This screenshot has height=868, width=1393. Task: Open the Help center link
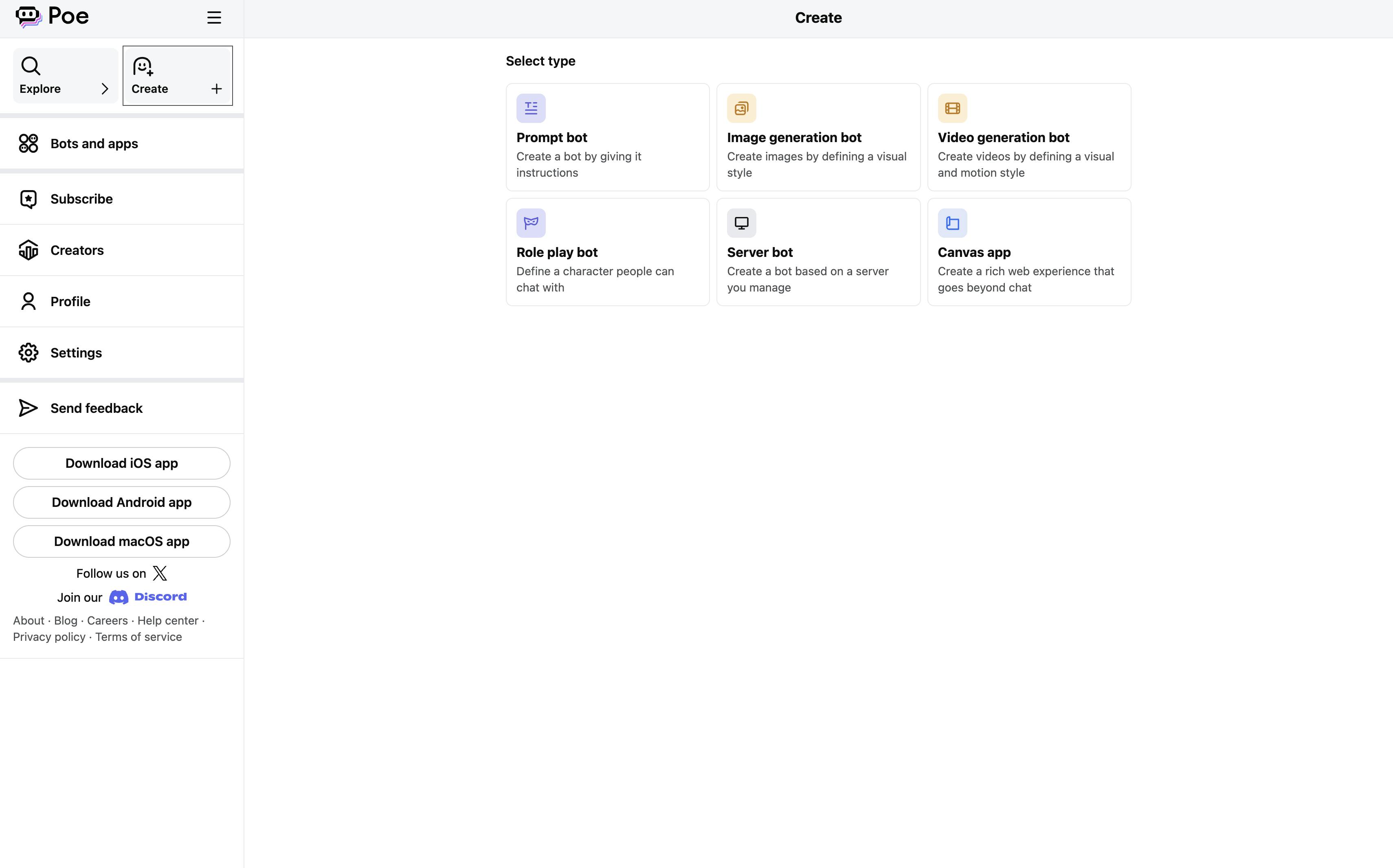(x=168, y=620)
